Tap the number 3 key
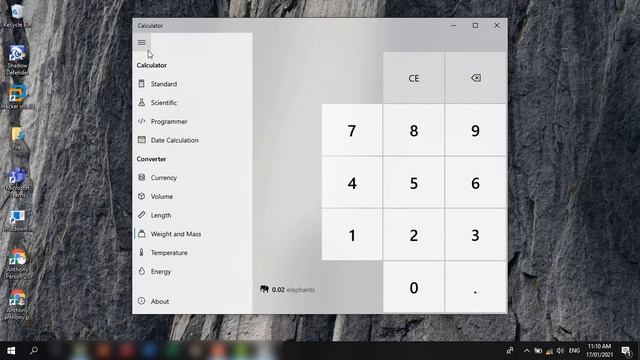 476,235
